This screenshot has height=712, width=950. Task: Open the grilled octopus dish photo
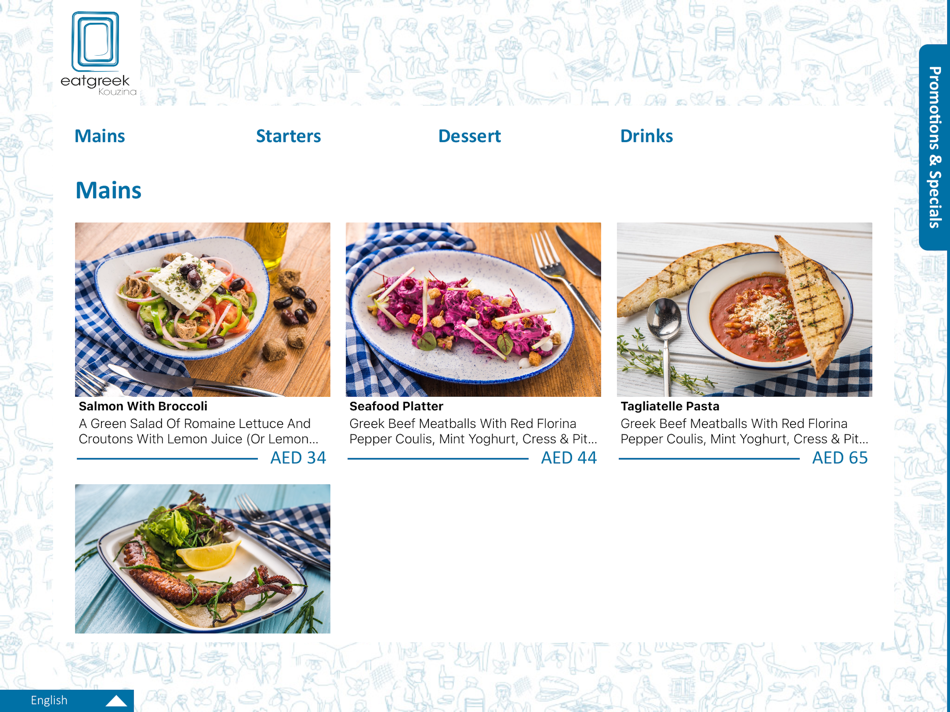202,558
